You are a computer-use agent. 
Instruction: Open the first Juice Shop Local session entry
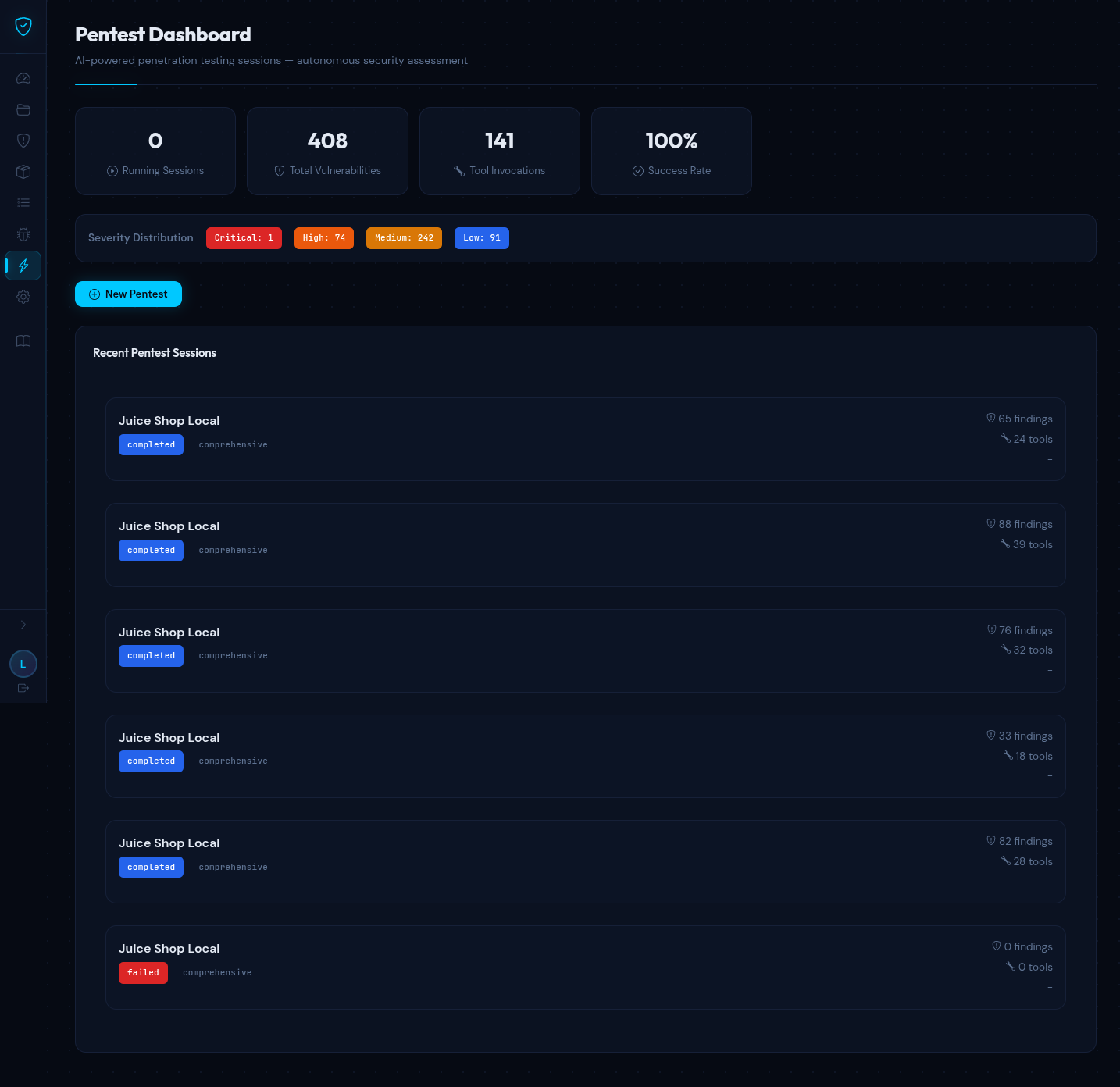[586, 439]
